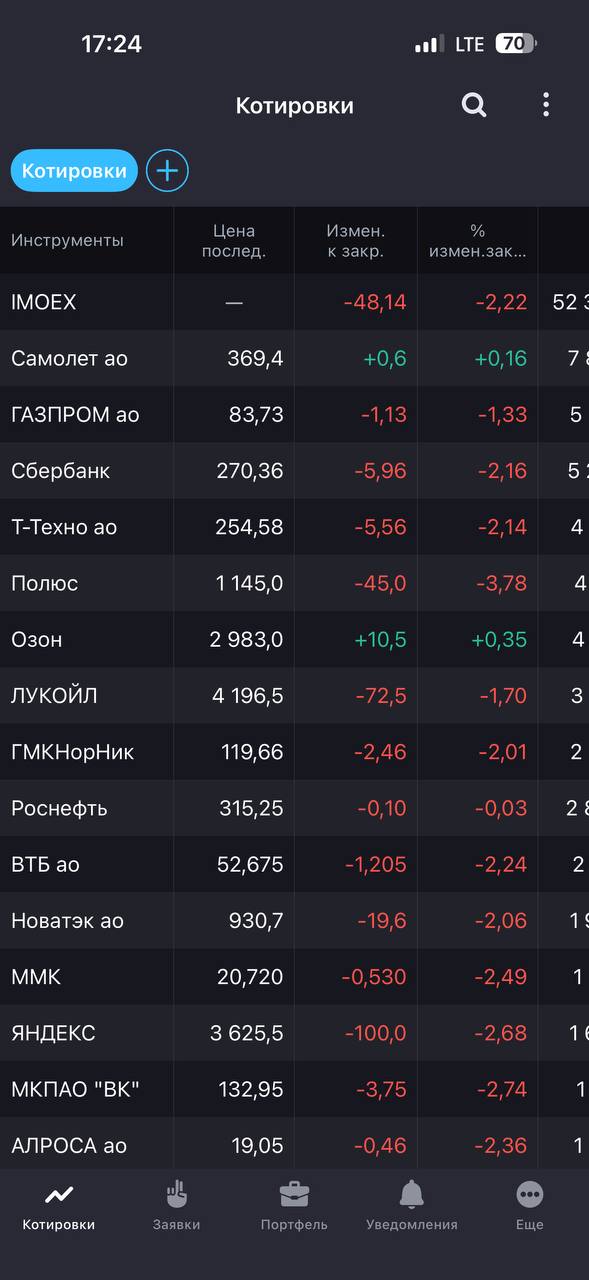Open the search magnifier icon

coord(474,105)
